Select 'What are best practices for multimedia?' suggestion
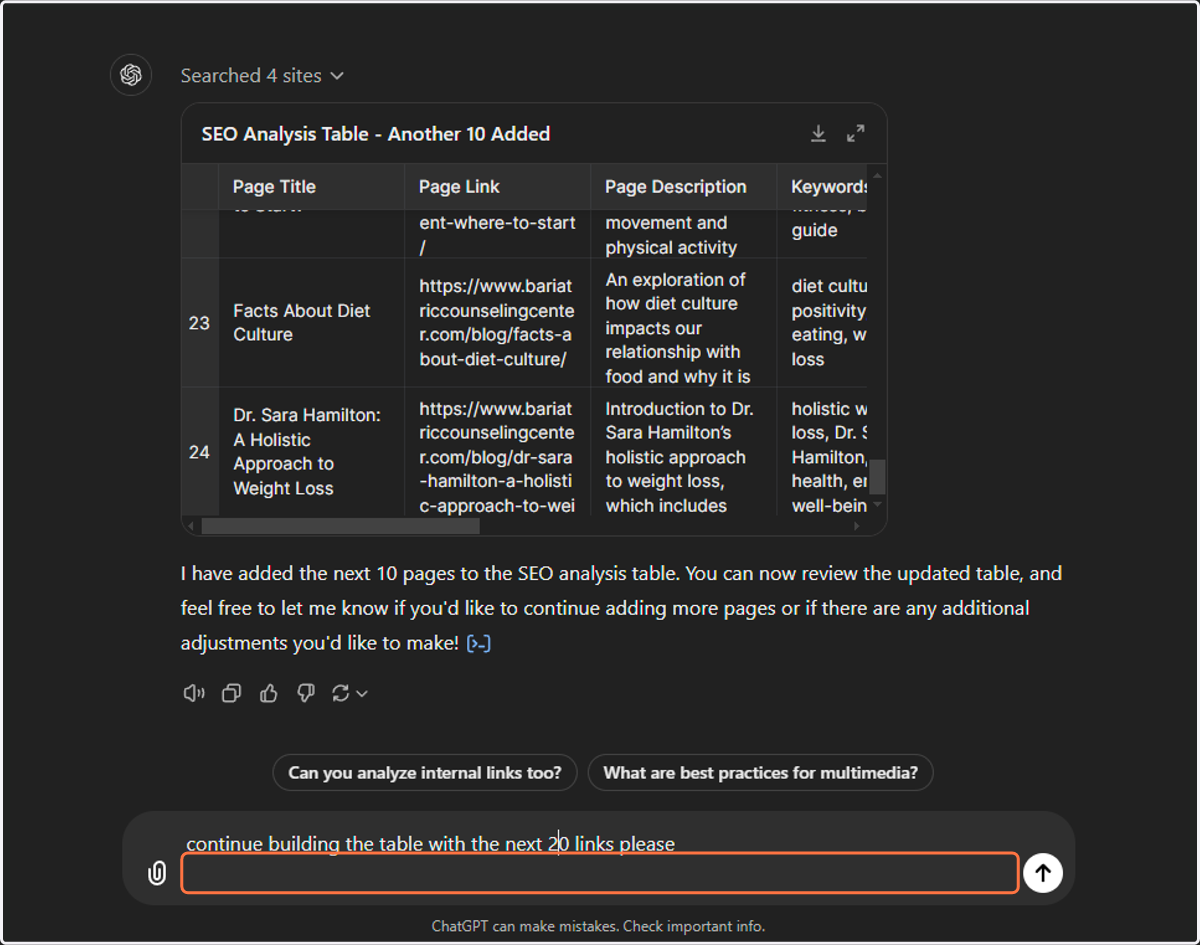1200x945 pixels. (x=761, y=773)
